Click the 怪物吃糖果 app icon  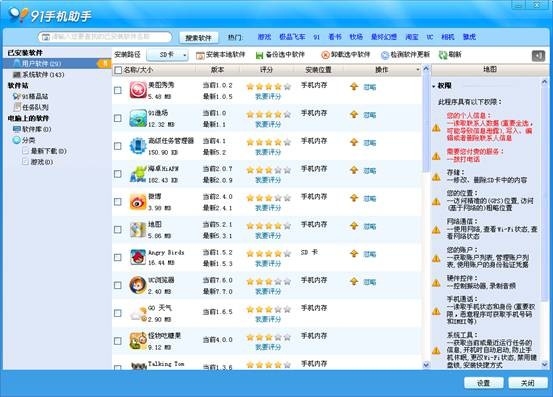[138, 341]
